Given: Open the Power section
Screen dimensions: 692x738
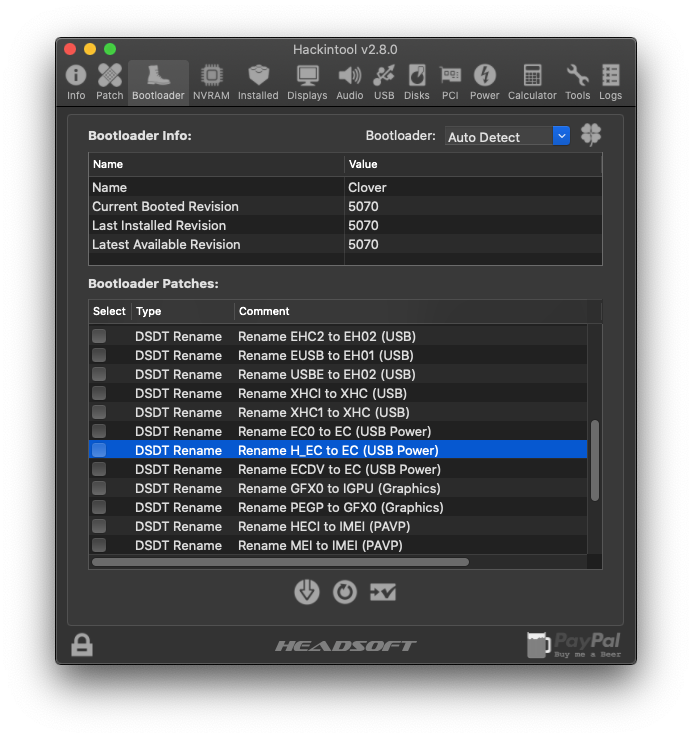Looking at the screenshot, I should pyautogui.click(x=484, y=82).
